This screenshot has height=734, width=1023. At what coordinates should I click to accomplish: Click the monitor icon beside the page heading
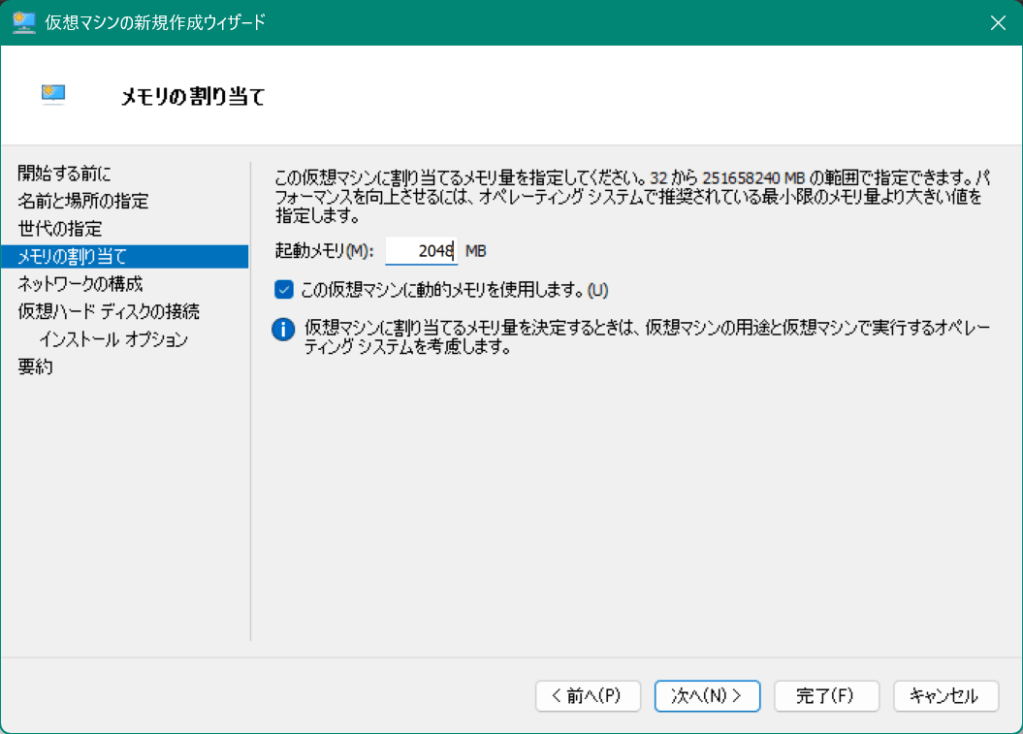(53, 95)
